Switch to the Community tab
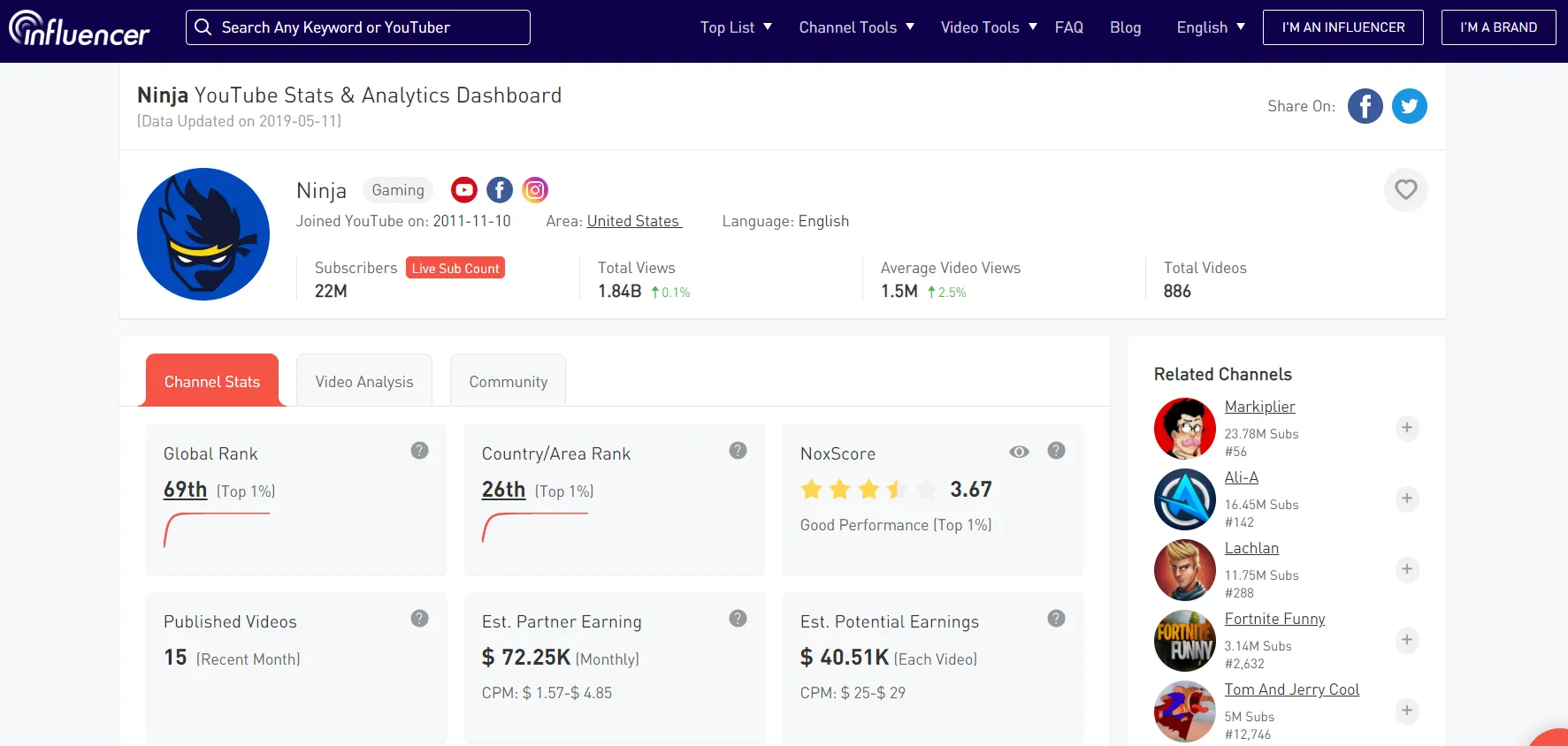 508,382
